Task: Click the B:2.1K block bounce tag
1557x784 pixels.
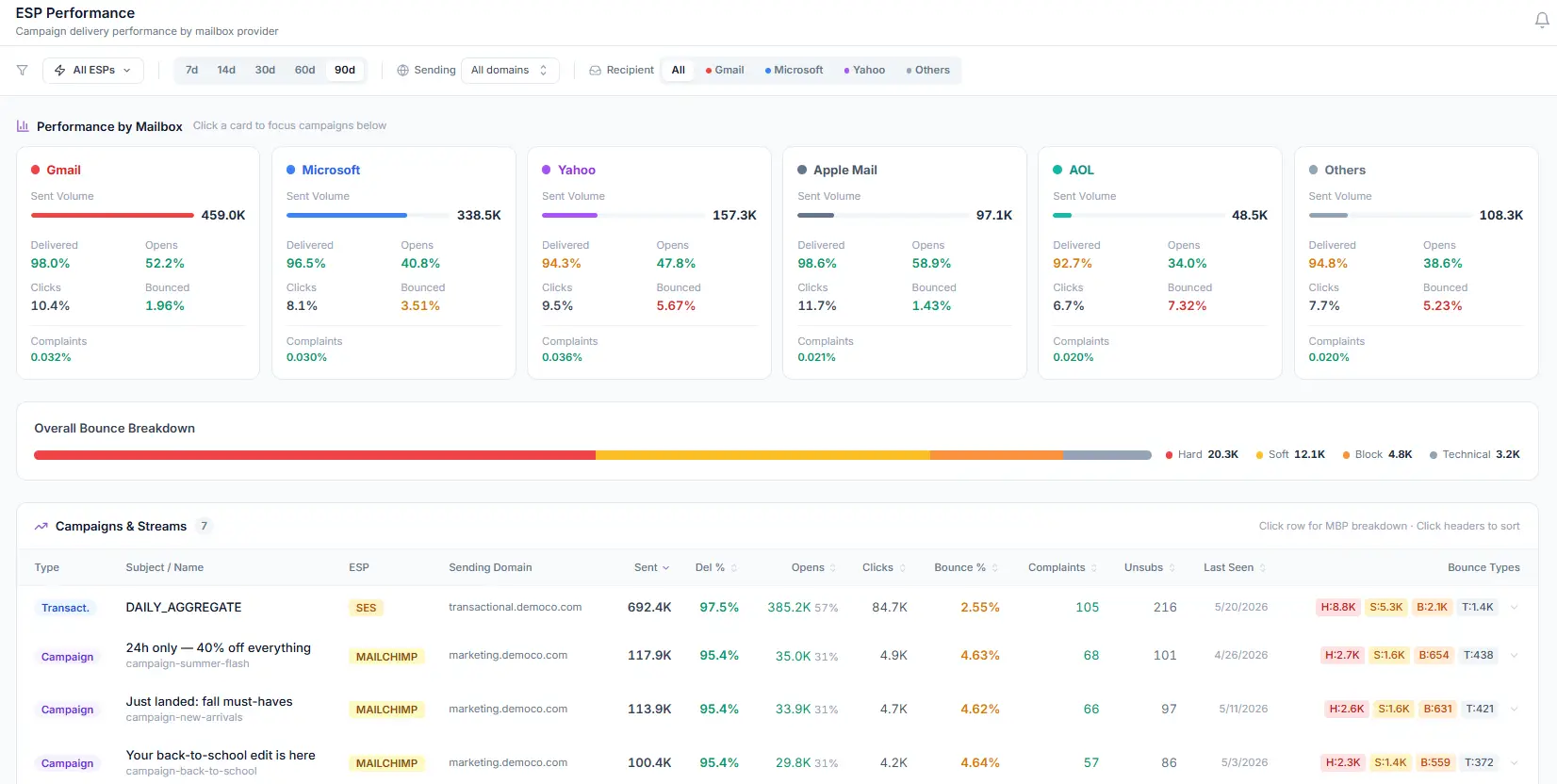Action: [1432, 607]
